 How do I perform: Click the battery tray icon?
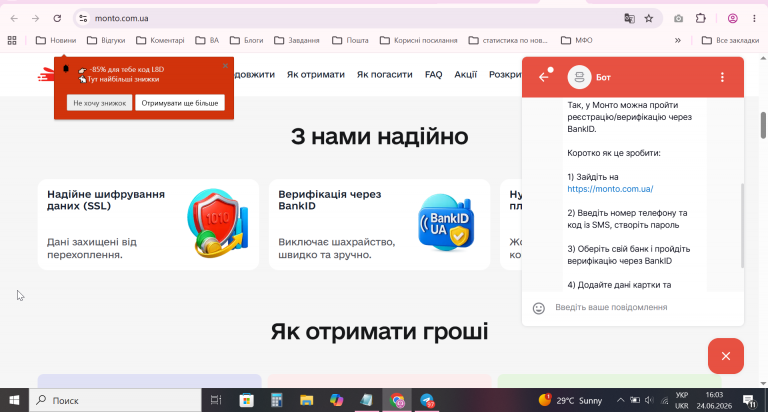pos(635,400)
